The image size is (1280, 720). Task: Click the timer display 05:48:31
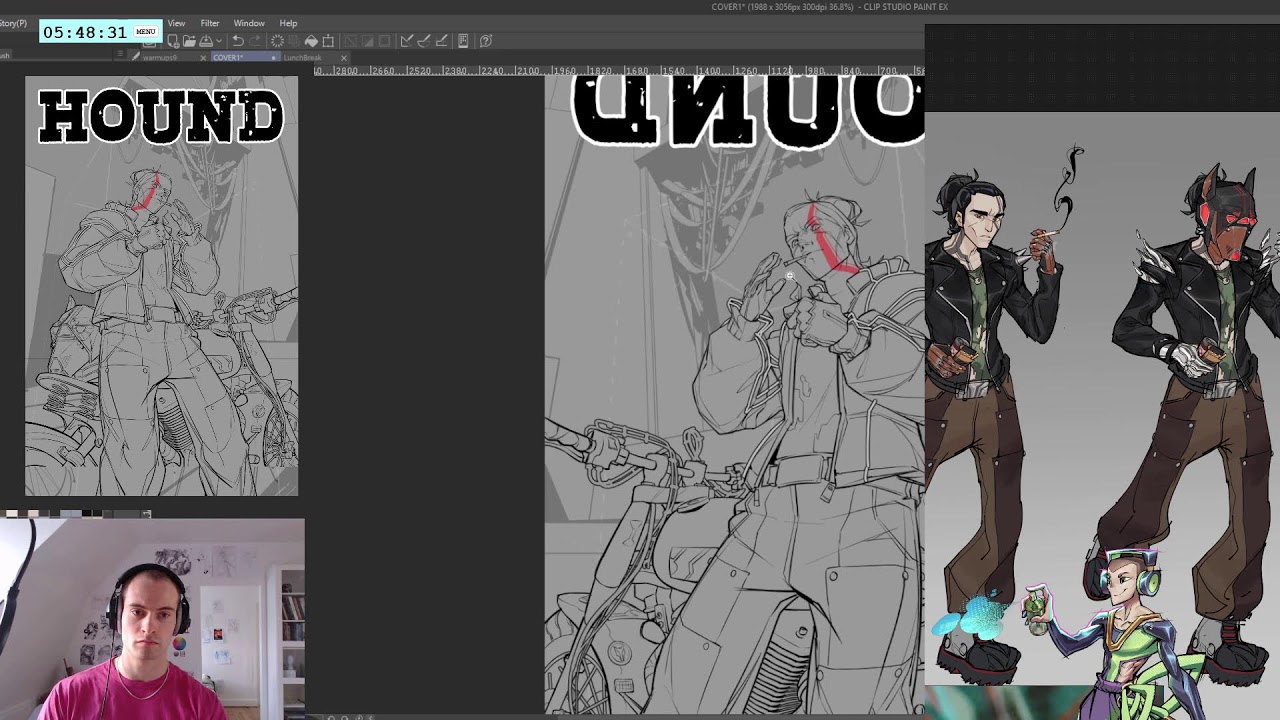coord(85,32)
